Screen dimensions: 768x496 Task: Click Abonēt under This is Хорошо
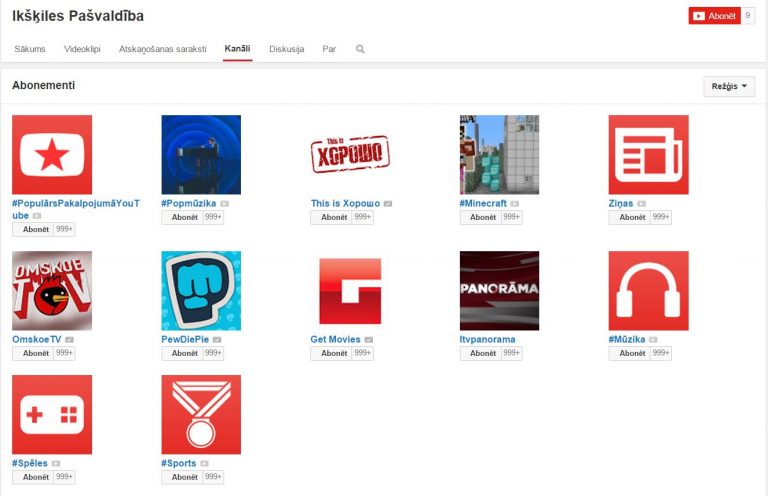pos(332,217)
